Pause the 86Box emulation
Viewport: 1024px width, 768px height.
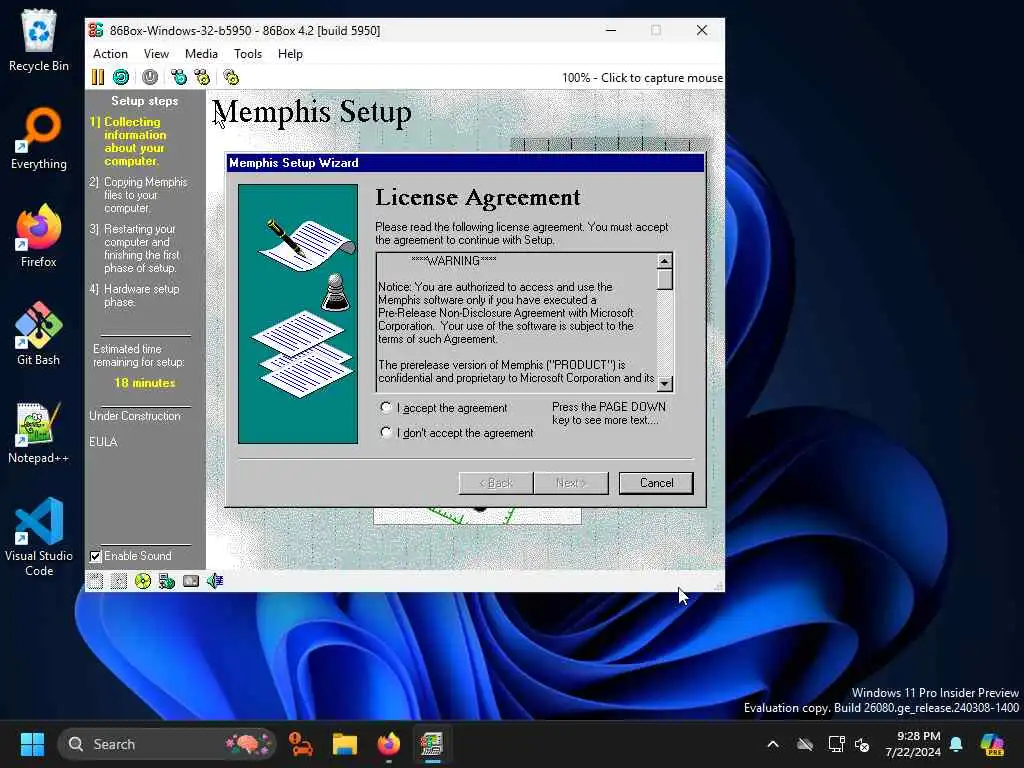[x=97, y=77]
